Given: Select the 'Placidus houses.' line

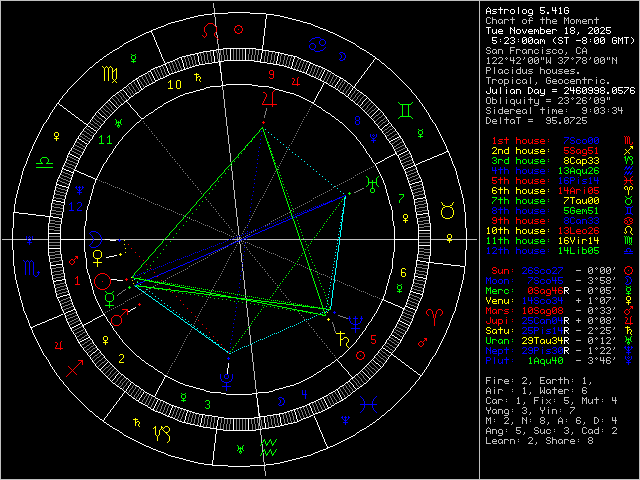Looking at the screenshot, I should coord(533,71).
